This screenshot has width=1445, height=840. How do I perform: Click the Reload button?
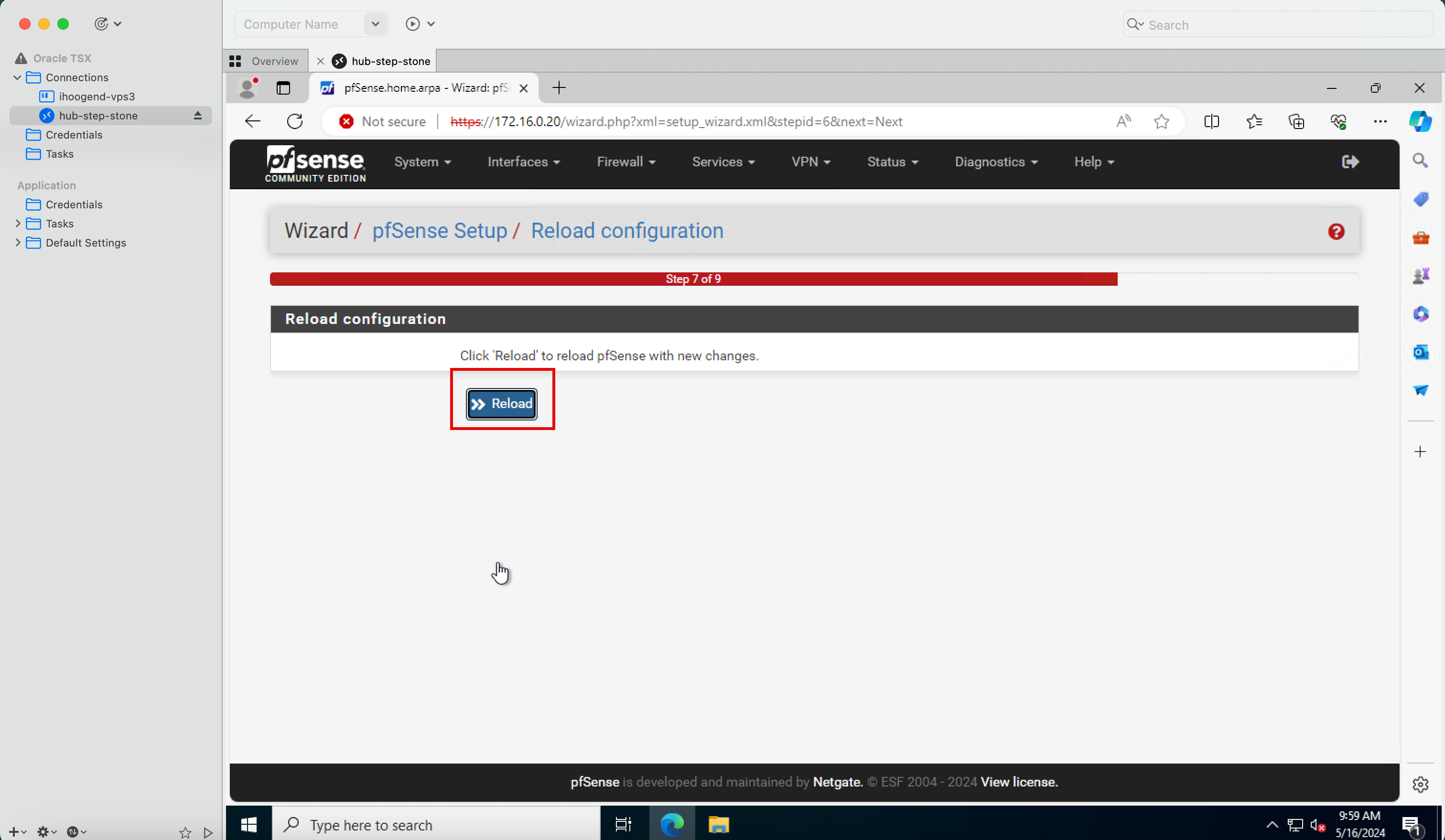pyautogui.click(x=502, y=404)
